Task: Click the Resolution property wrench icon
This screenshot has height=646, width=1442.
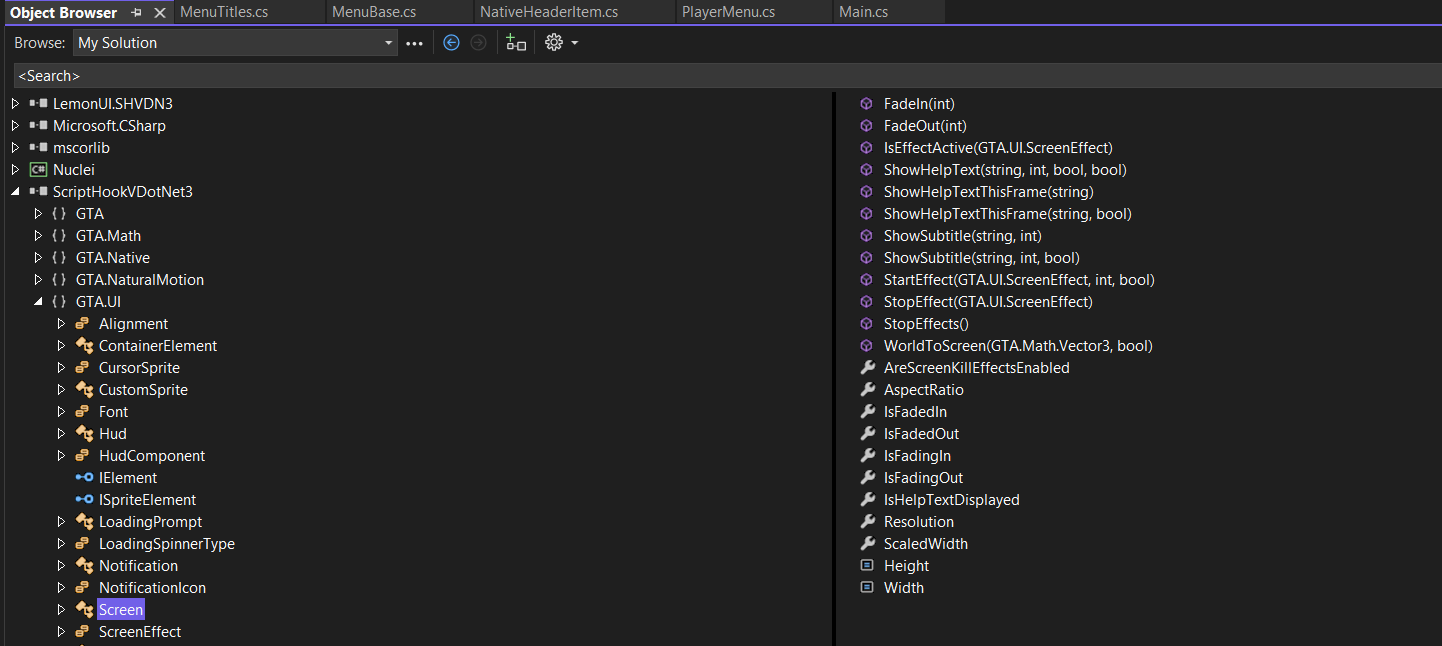Action: 867,522
